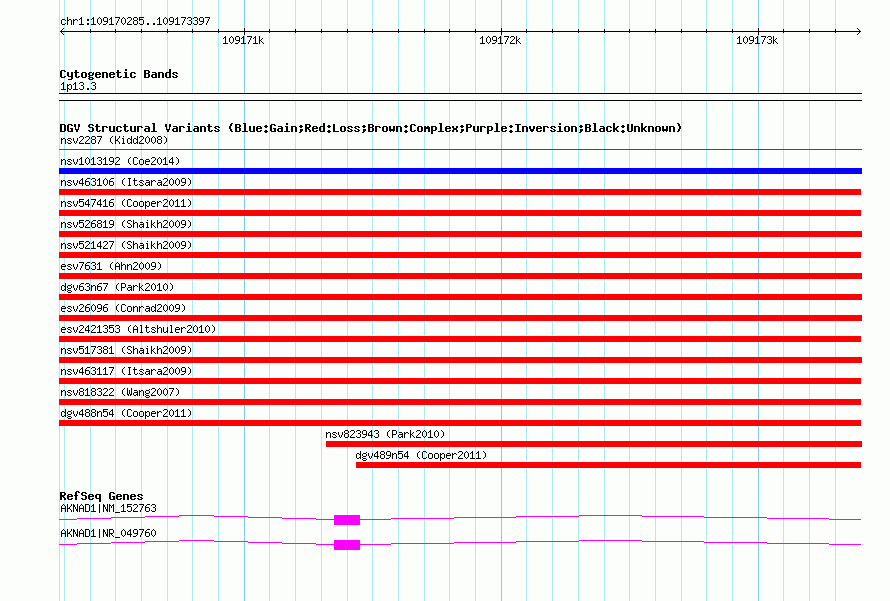Click the left arrow of the ruler
The image size is (890, 601).
pos(62,31)
